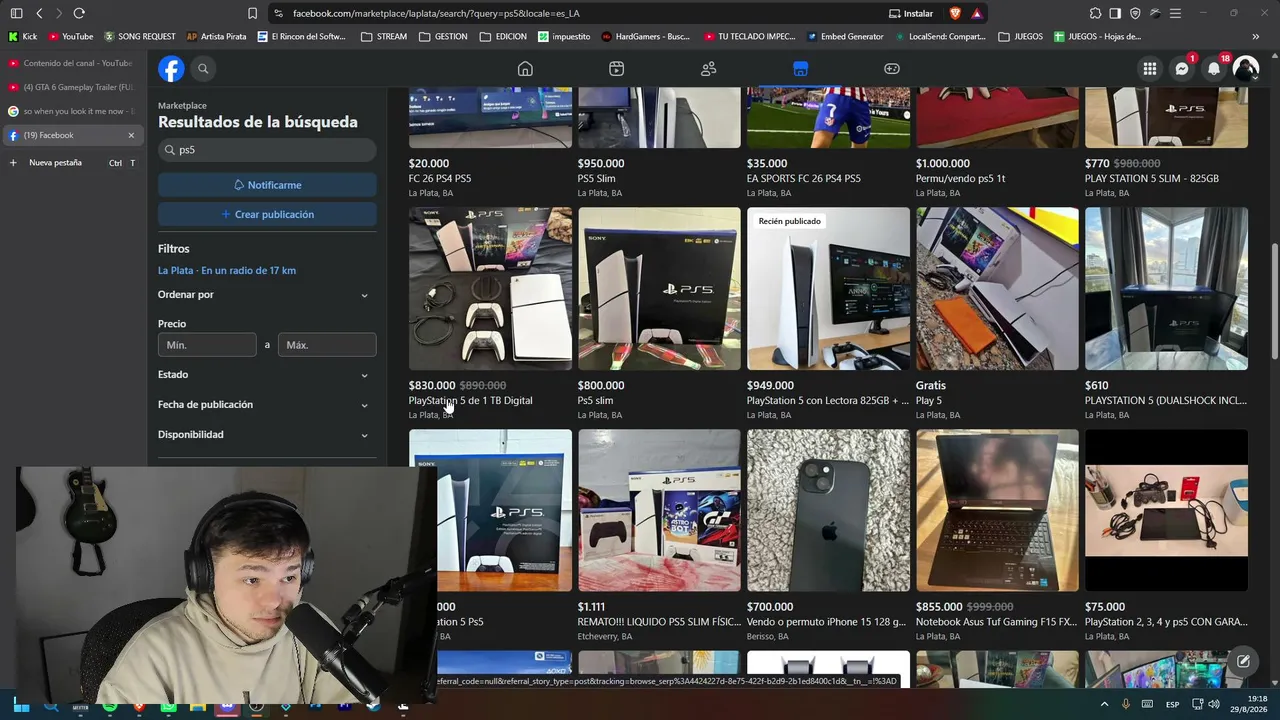Image resolution: width=1280 pixels, height=720 pixels.
Task: Open a new tab with Nueva pestaña
Action: pos(71,162)
